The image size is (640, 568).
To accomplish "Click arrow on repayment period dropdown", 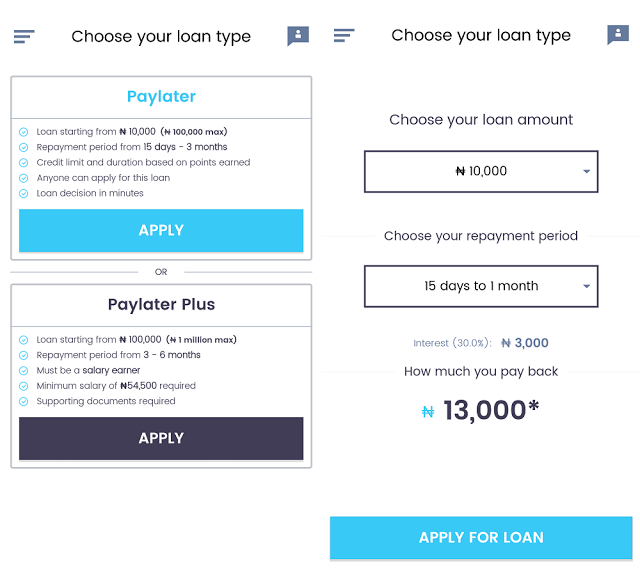I will (587, 286).
